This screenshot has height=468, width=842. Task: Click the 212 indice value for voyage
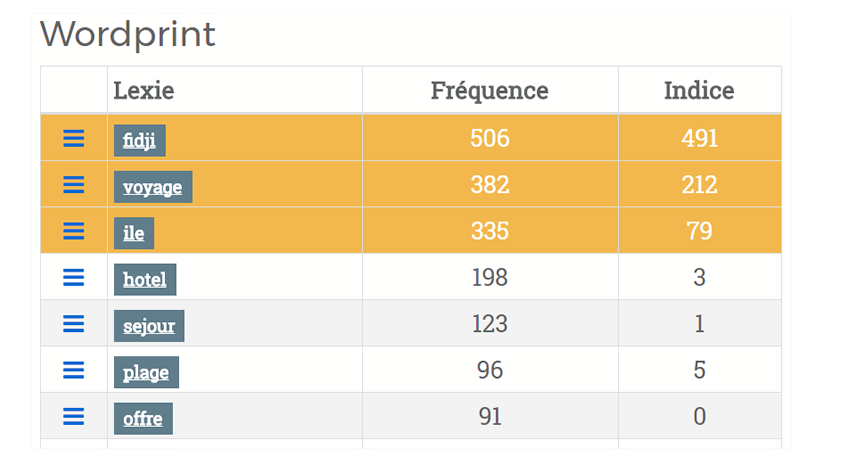point(699,185)
